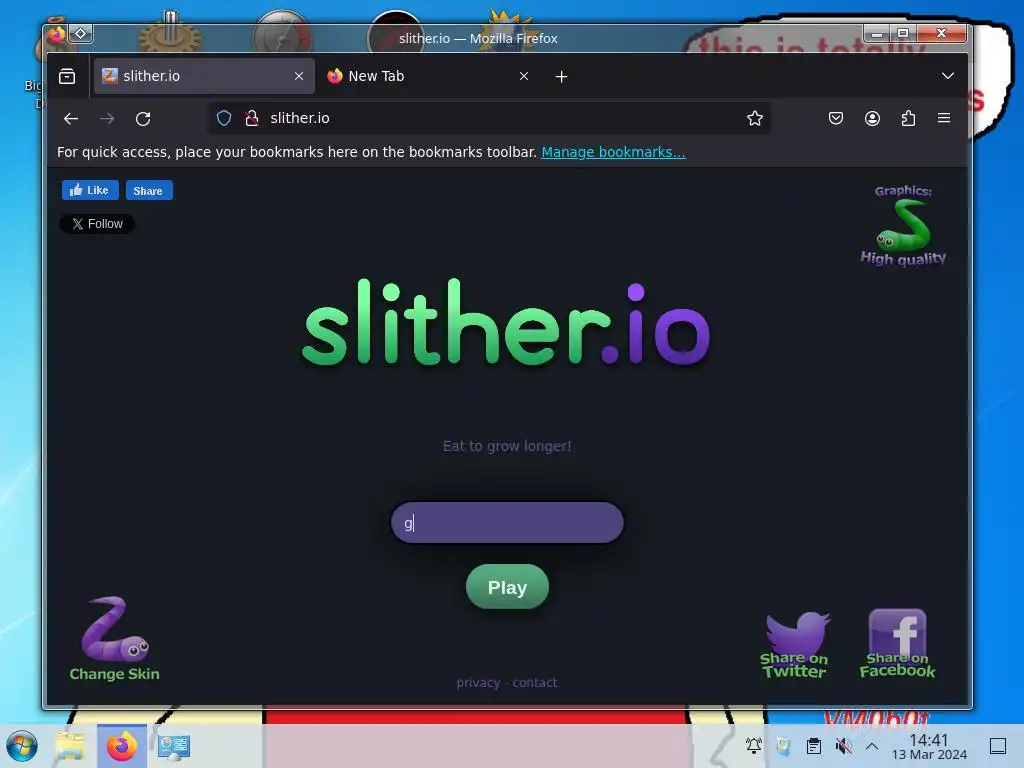Image resolution: width=1024 pixels, height=768 pixels.
Task: Click the Firefox taskbar icon
Action: 122,746
